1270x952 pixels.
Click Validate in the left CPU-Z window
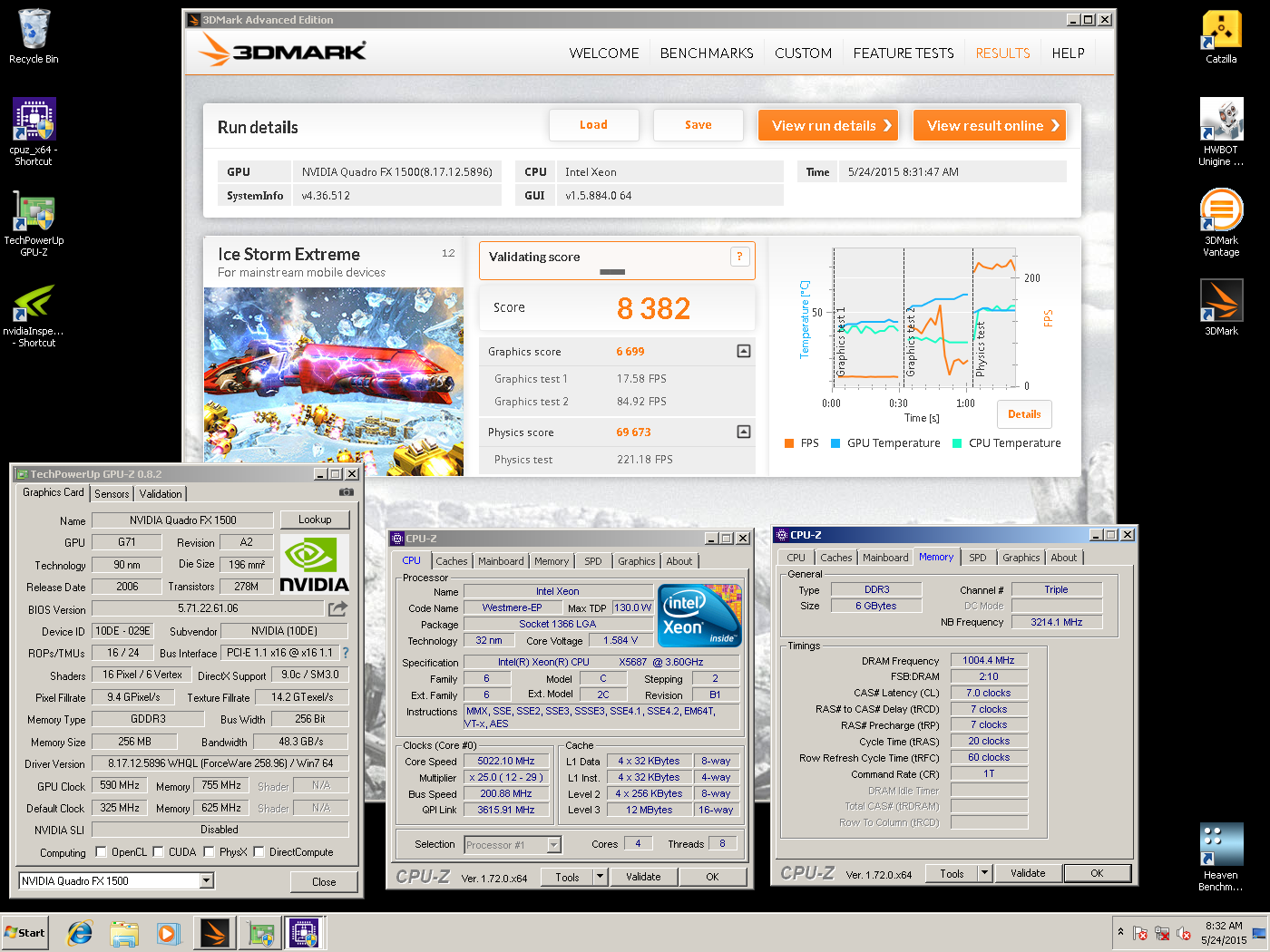[x=643, y=877]
